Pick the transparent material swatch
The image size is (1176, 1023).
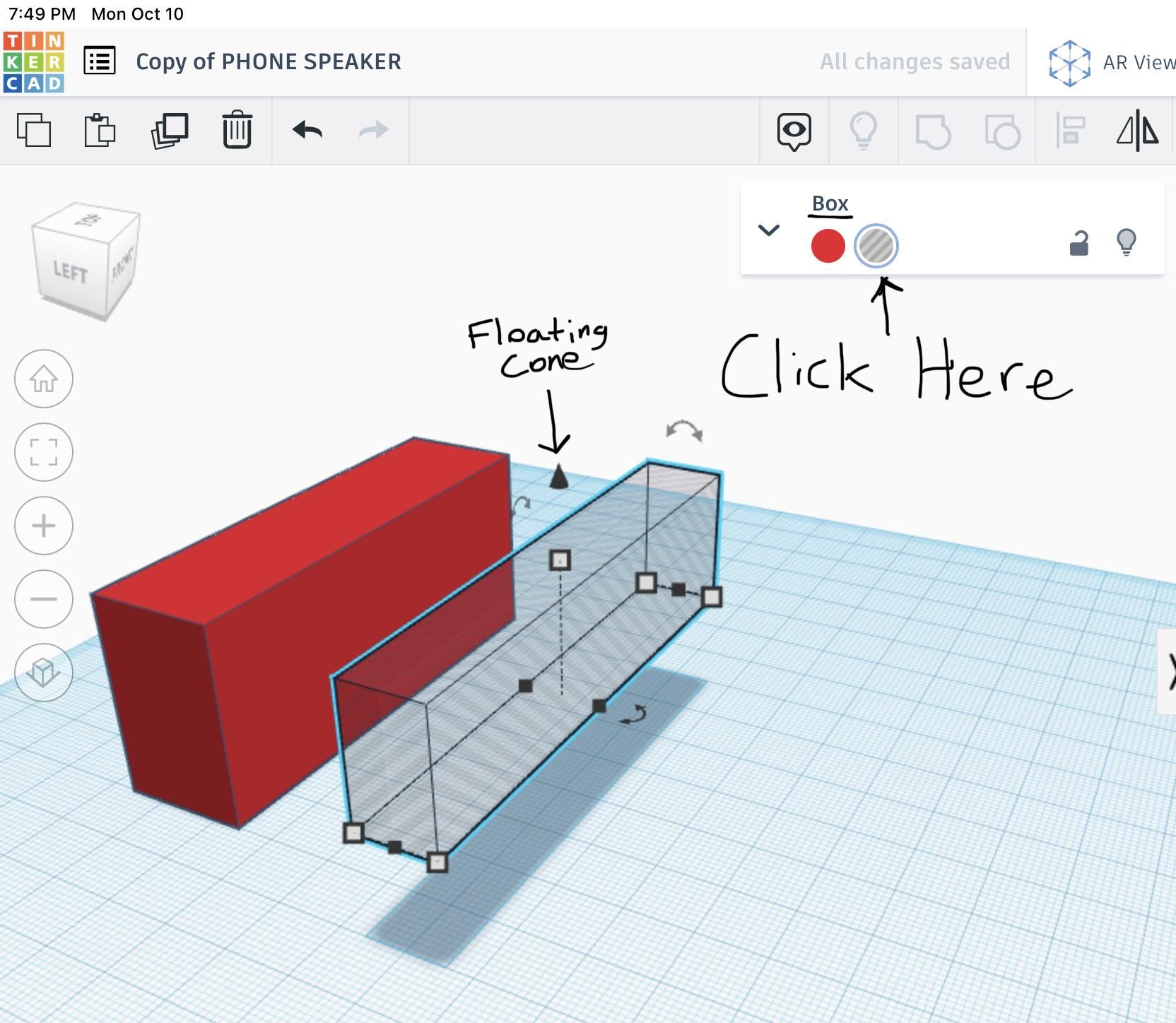tap(876, 246)
